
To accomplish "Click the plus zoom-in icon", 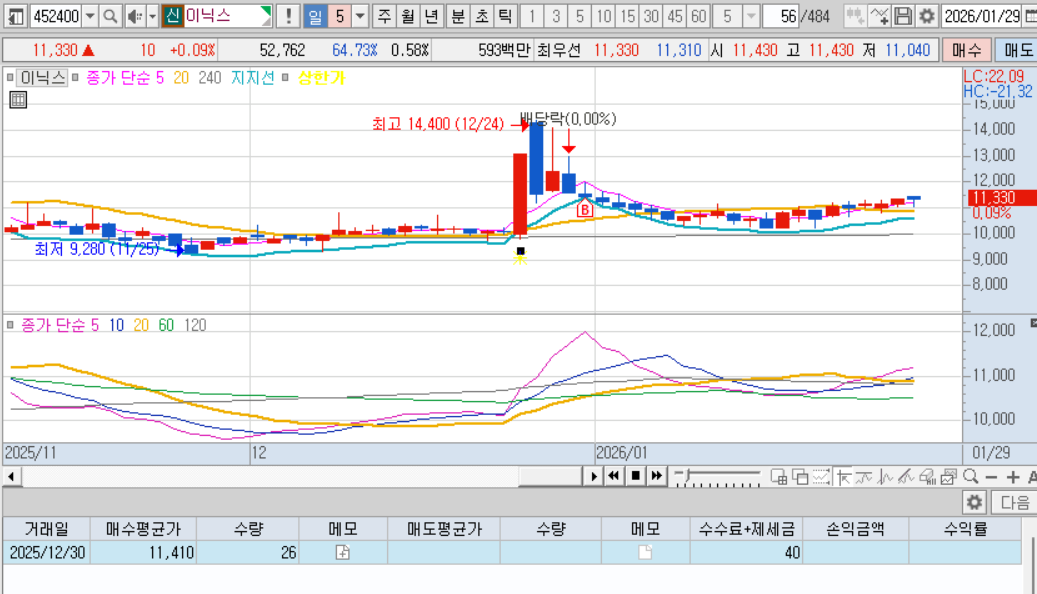I will tap(1013, 478).
